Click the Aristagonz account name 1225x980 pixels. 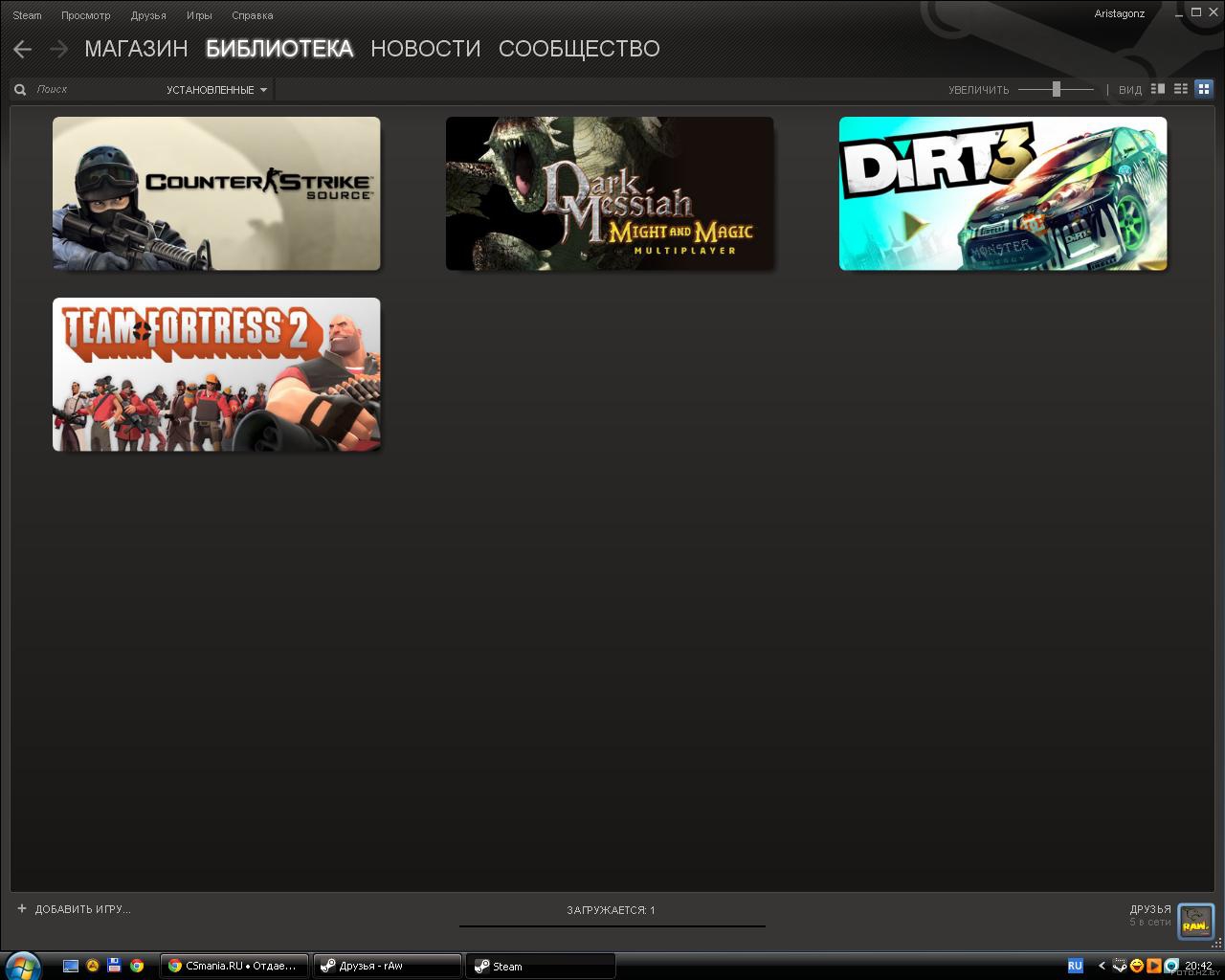(x=1120, y=14)
